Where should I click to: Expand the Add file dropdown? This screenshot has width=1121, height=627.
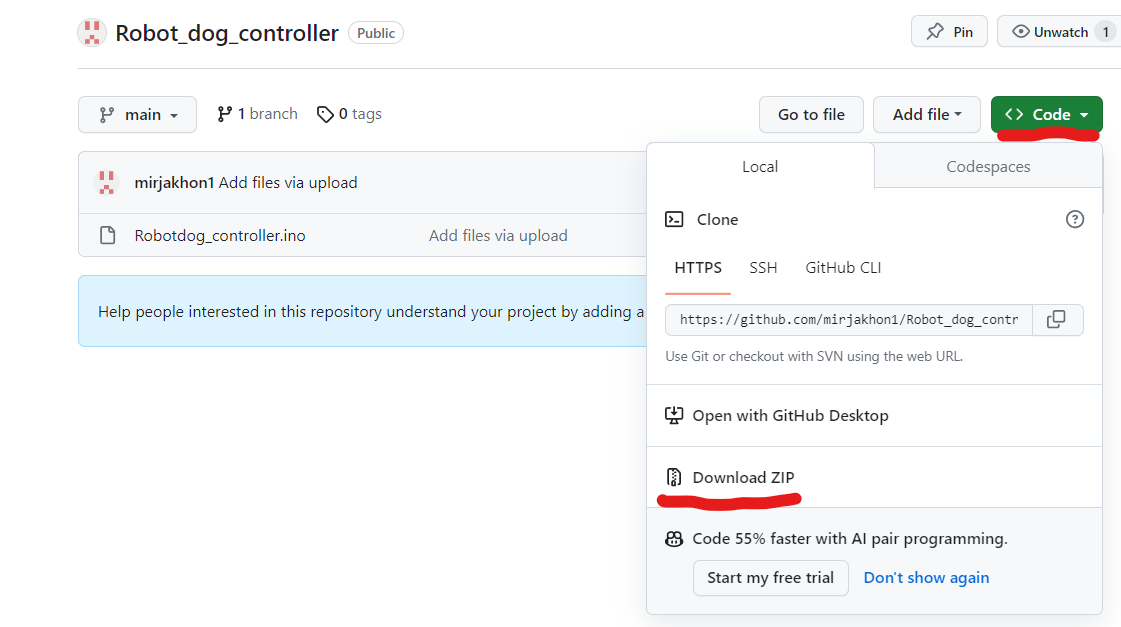(x=926, y=115)
